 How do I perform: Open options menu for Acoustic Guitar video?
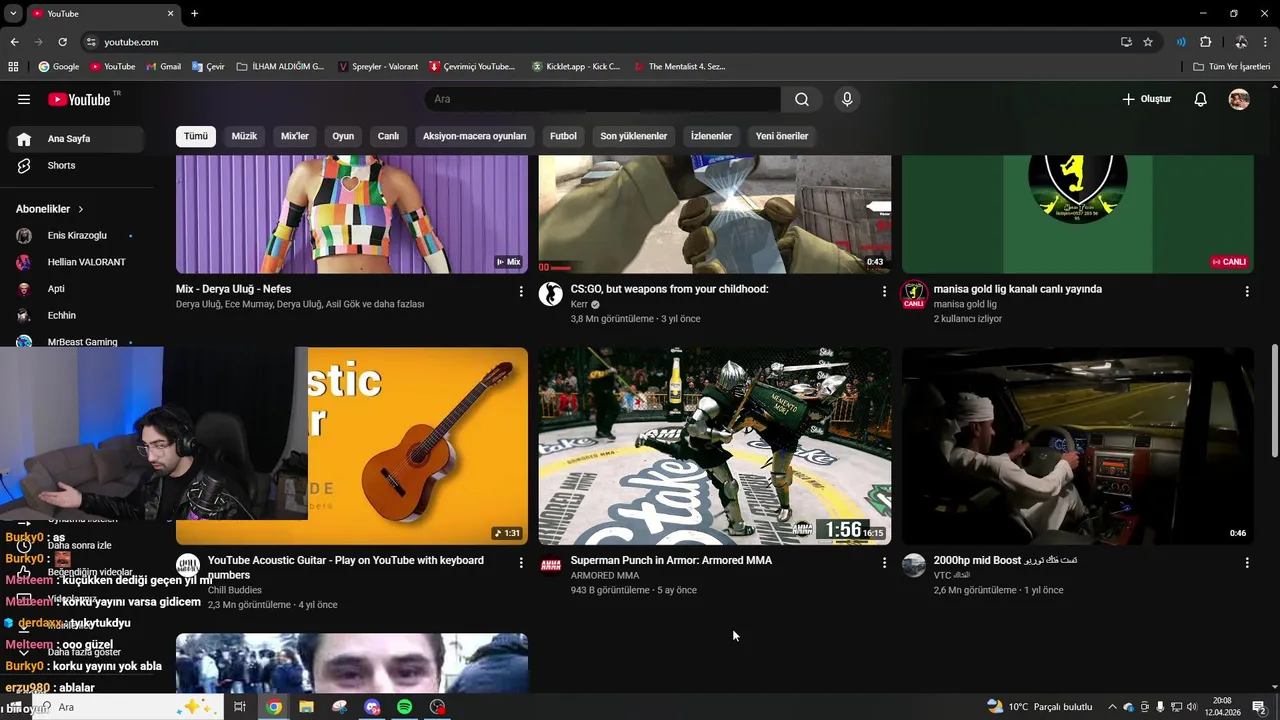pyautogui.click(x=521, y=563)
